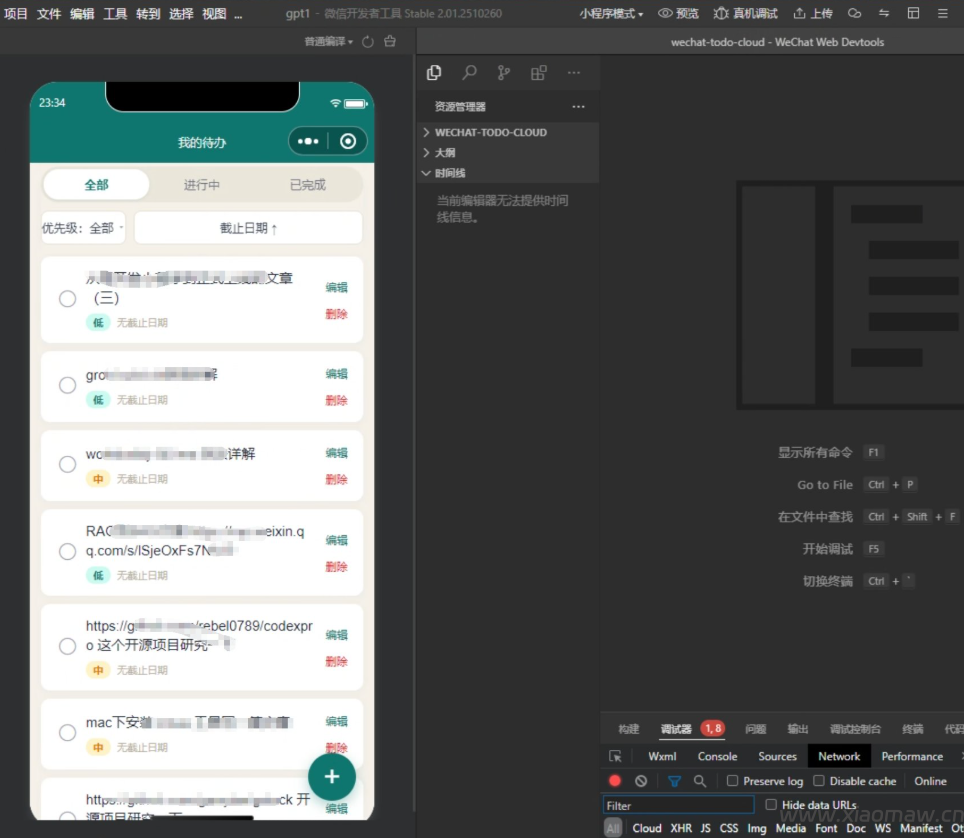Open the Sources devtools tab
This screenshot has width=964, height=838.
(x=777, y=756)
